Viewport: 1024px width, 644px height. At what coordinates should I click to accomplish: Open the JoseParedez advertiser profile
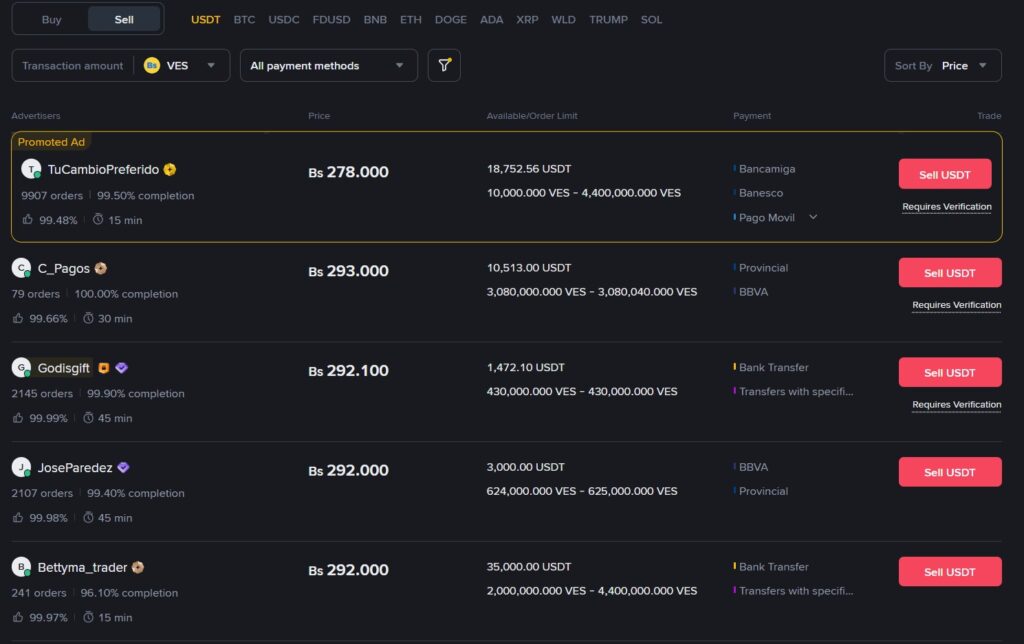point(75,468)
